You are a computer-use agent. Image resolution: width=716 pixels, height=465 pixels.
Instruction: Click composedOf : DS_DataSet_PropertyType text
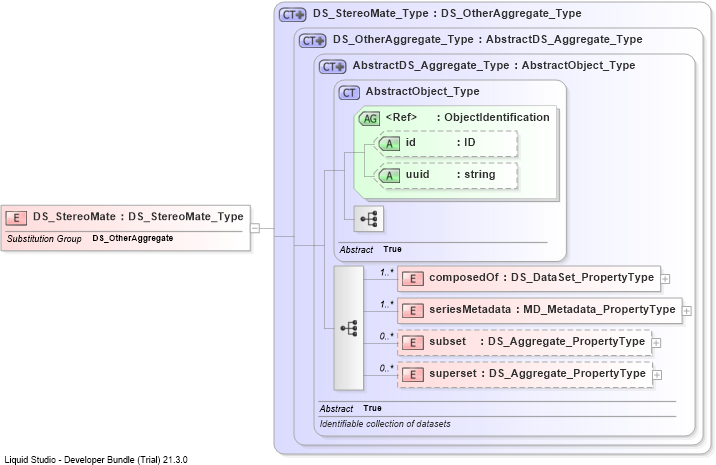(542, 277)
